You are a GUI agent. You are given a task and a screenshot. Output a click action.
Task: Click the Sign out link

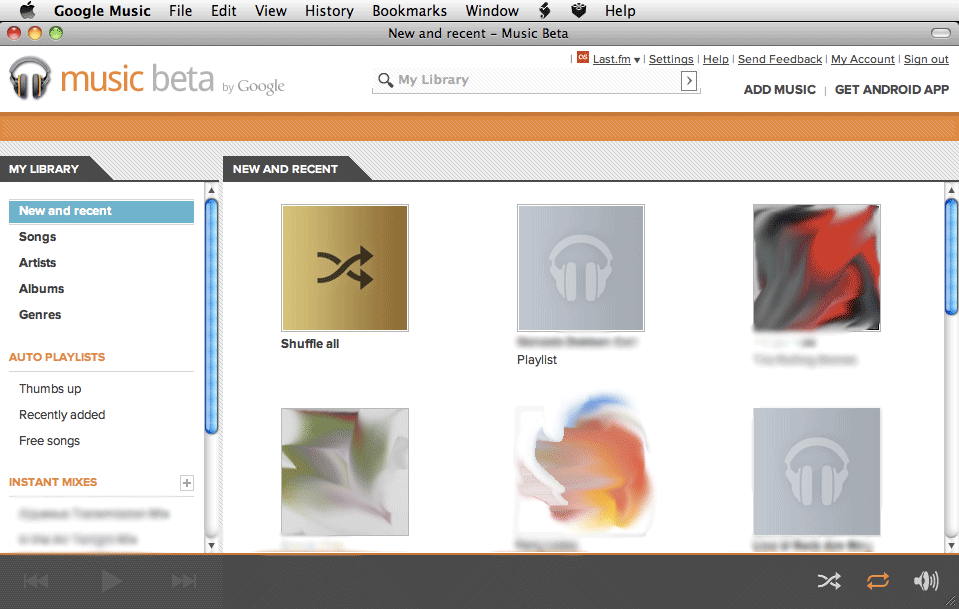coord(926,59)
